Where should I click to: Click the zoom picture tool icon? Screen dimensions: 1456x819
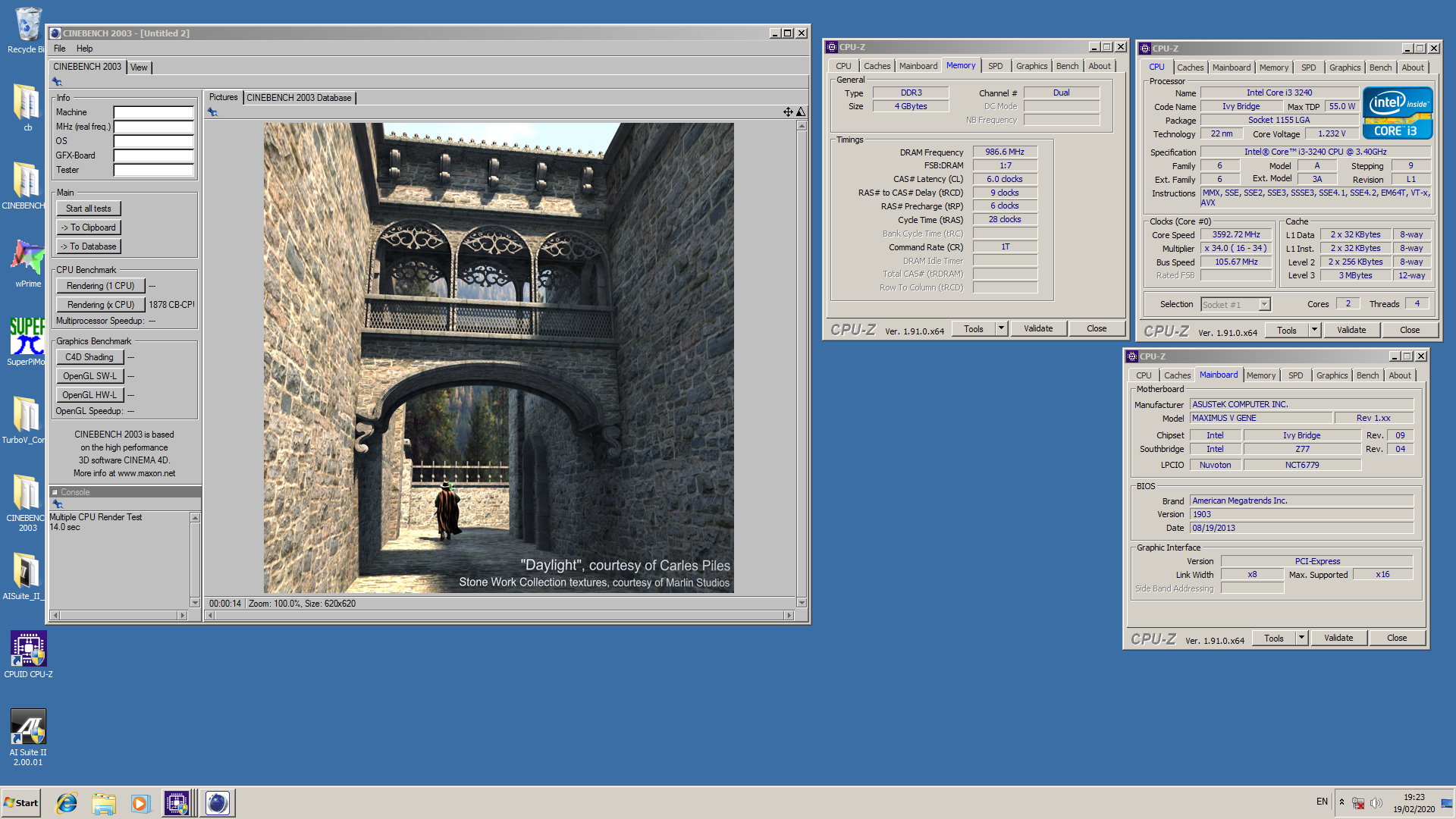click(x=801, y=112)
